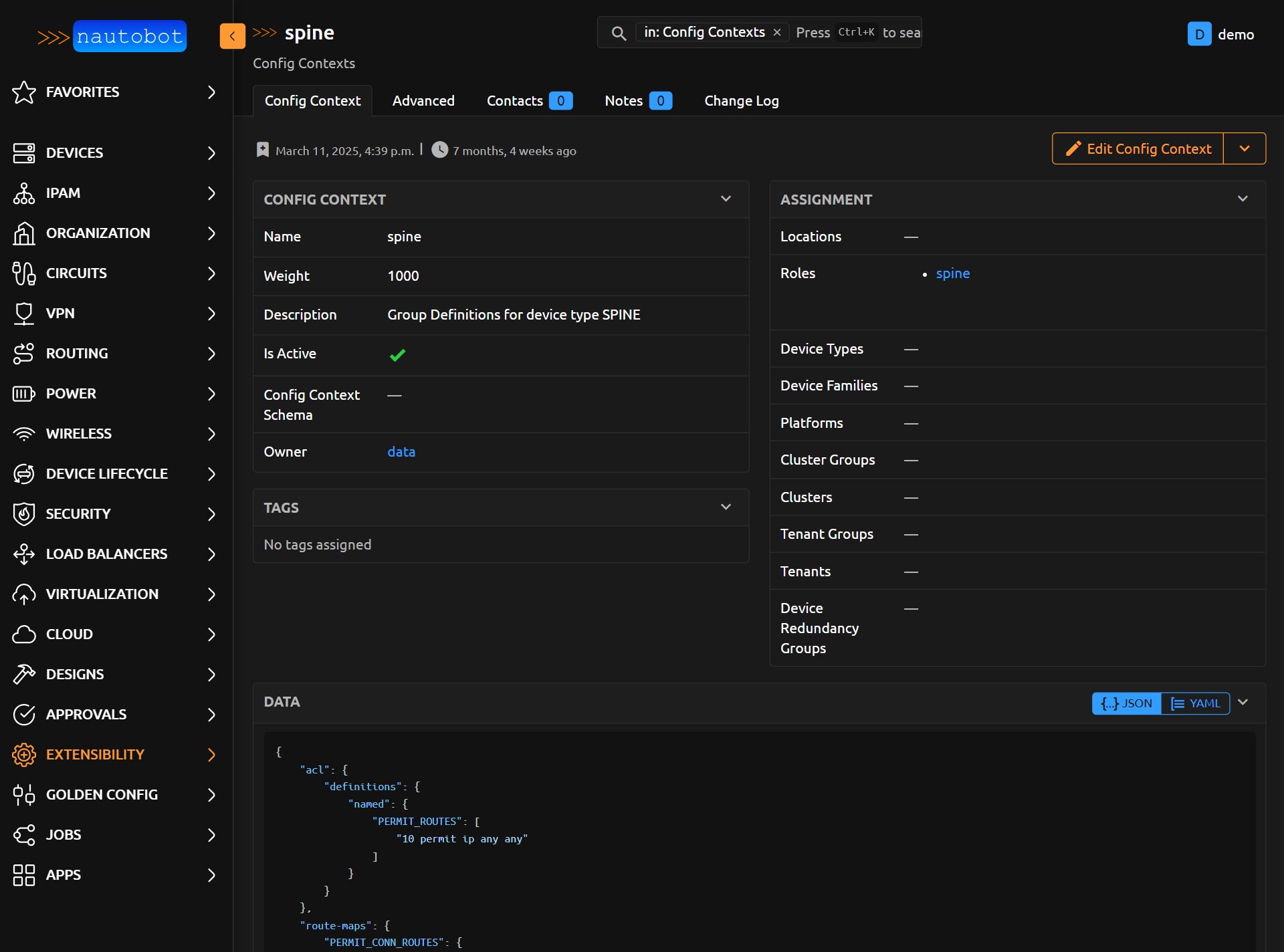Switch data view to JSON format
The height and width of the screenshot is (952, 1284).
1127,703
